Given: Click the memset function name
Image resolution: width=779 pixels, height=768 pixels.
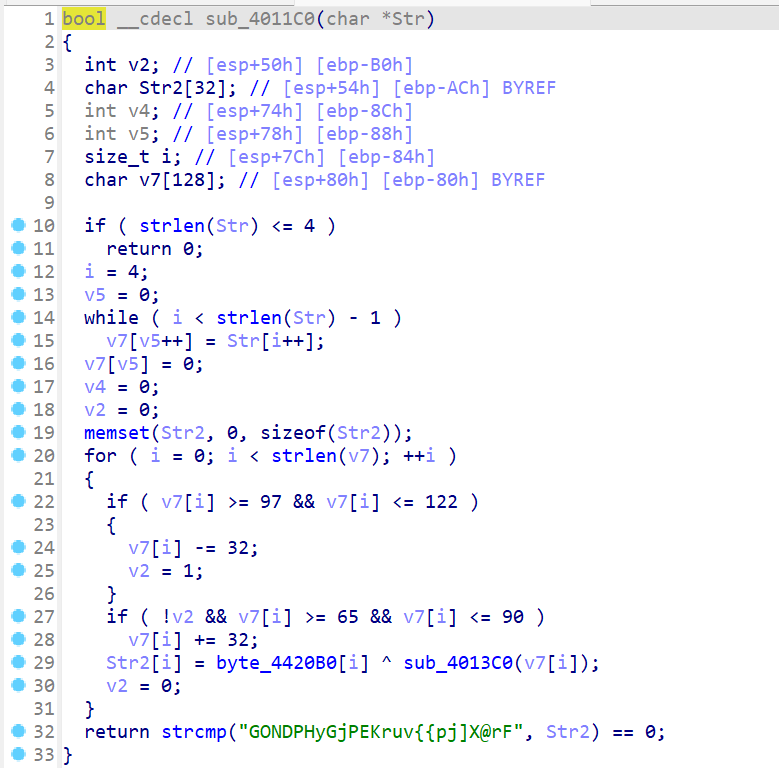Looking at the screenshot, I should point(117,433).
